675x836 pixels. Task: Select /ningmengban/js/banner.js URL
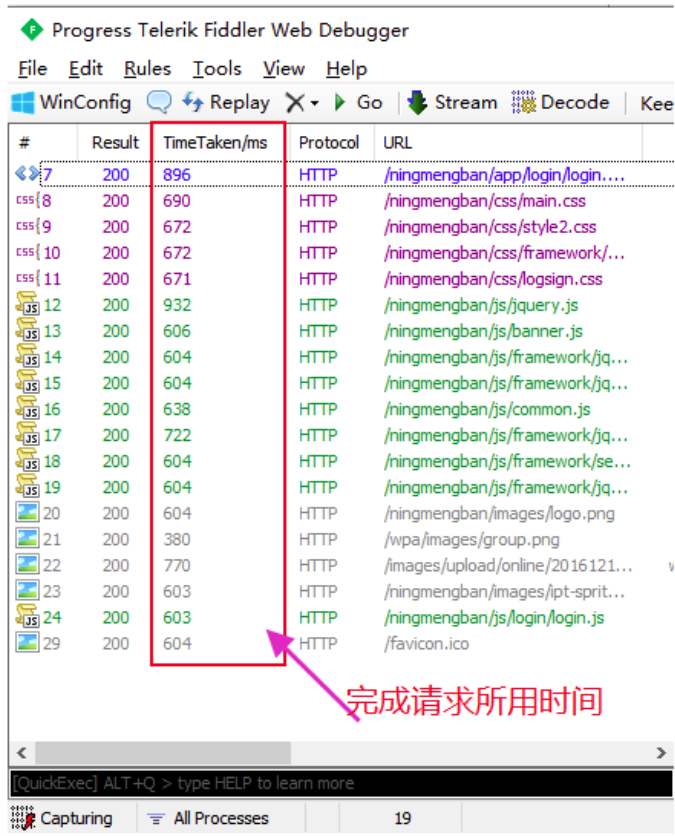483,331
